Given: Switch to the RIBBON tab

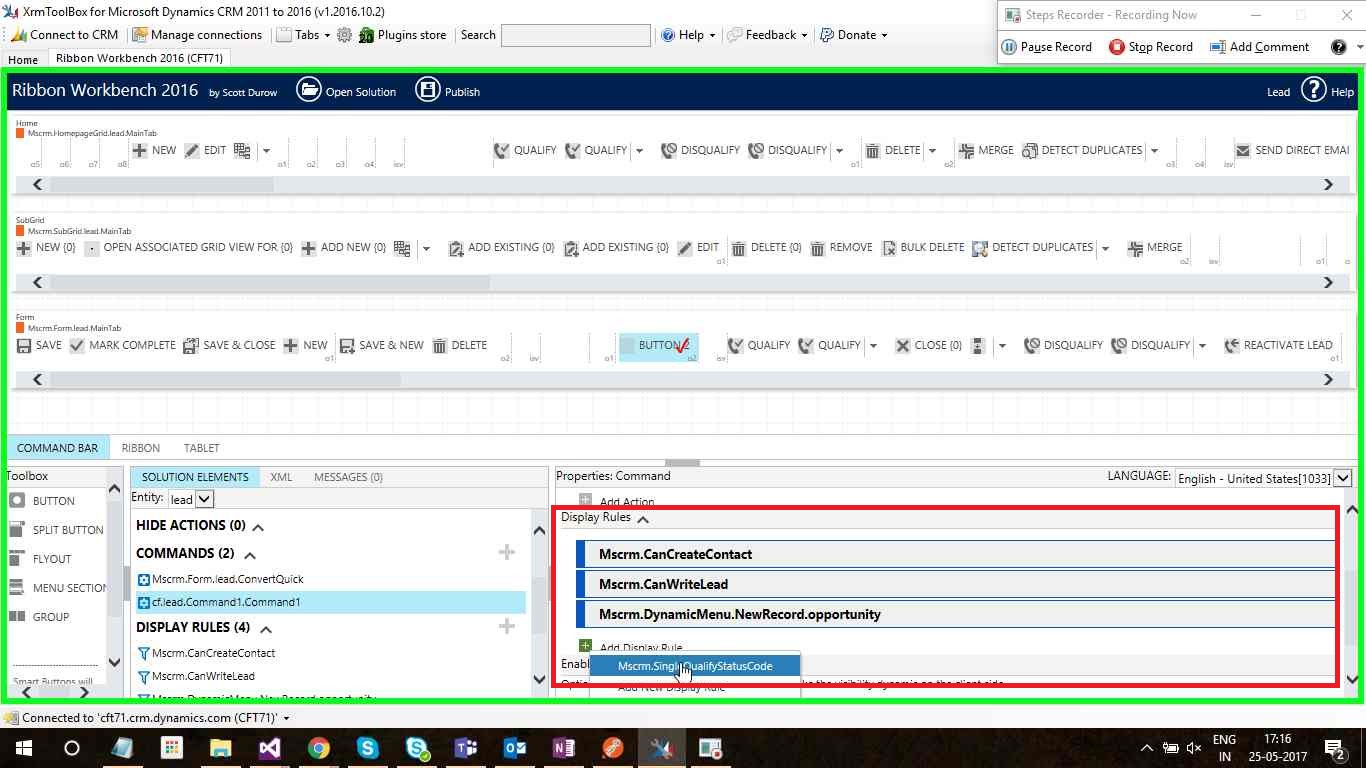Looking at the screenshot, I should 140,448.
